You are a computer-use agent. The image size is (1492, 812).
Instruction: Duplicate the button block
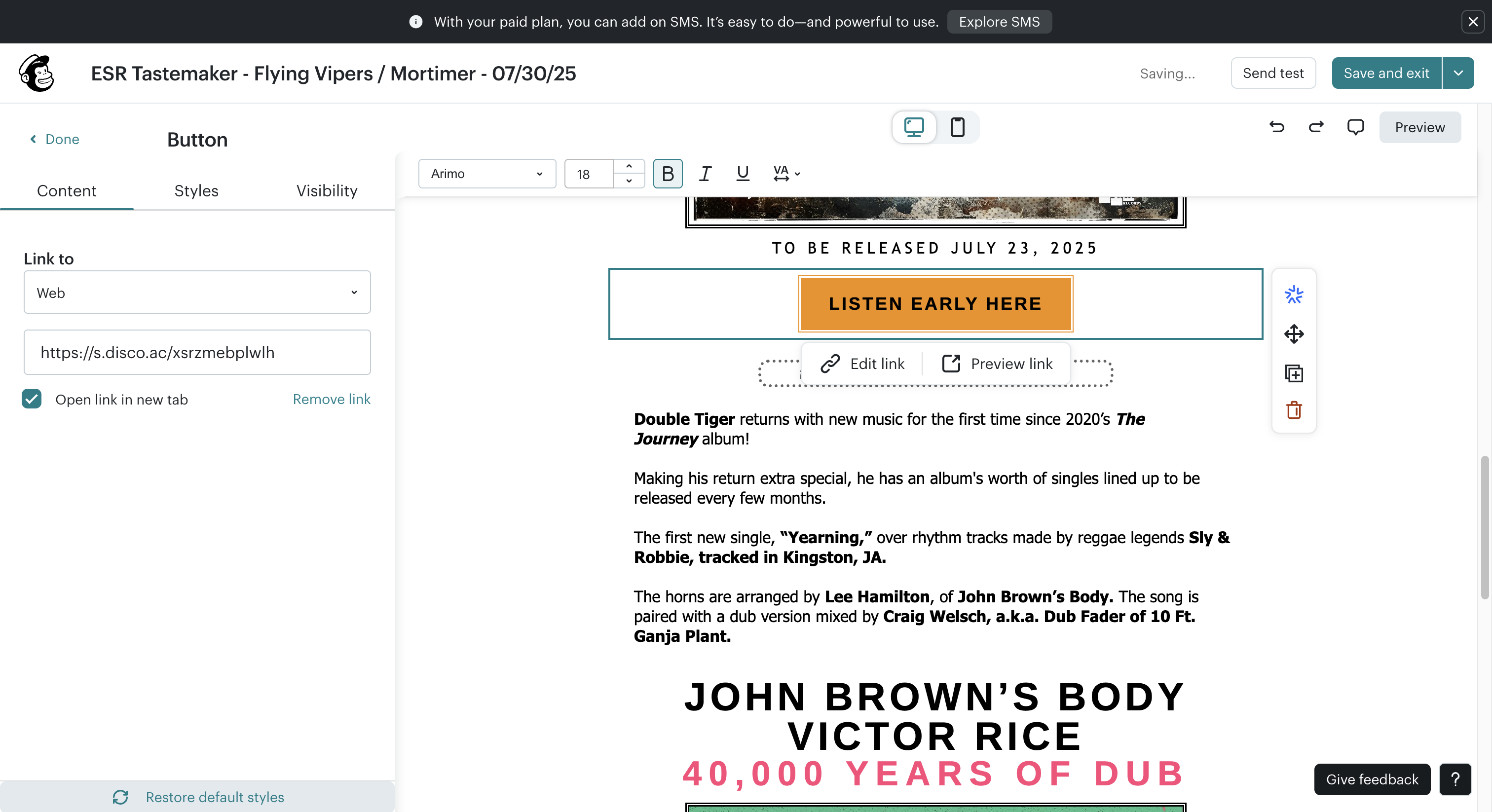tap(1294, 373)
